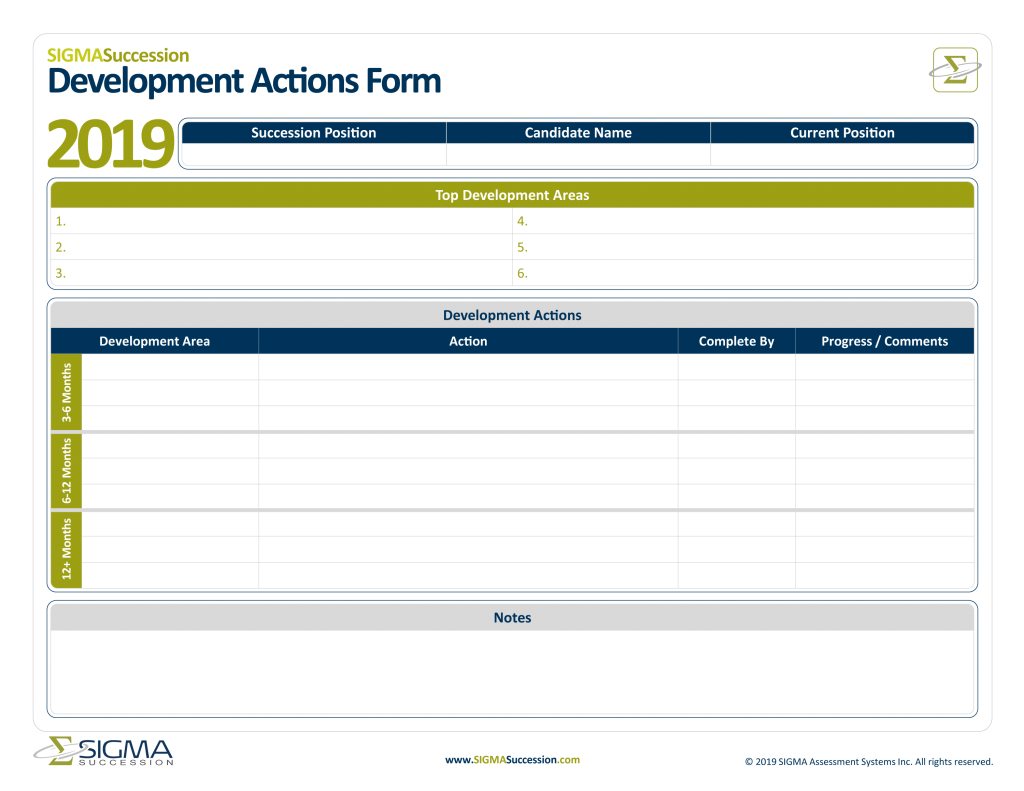
Task: Click the Complete By column header
Action: 736,341
